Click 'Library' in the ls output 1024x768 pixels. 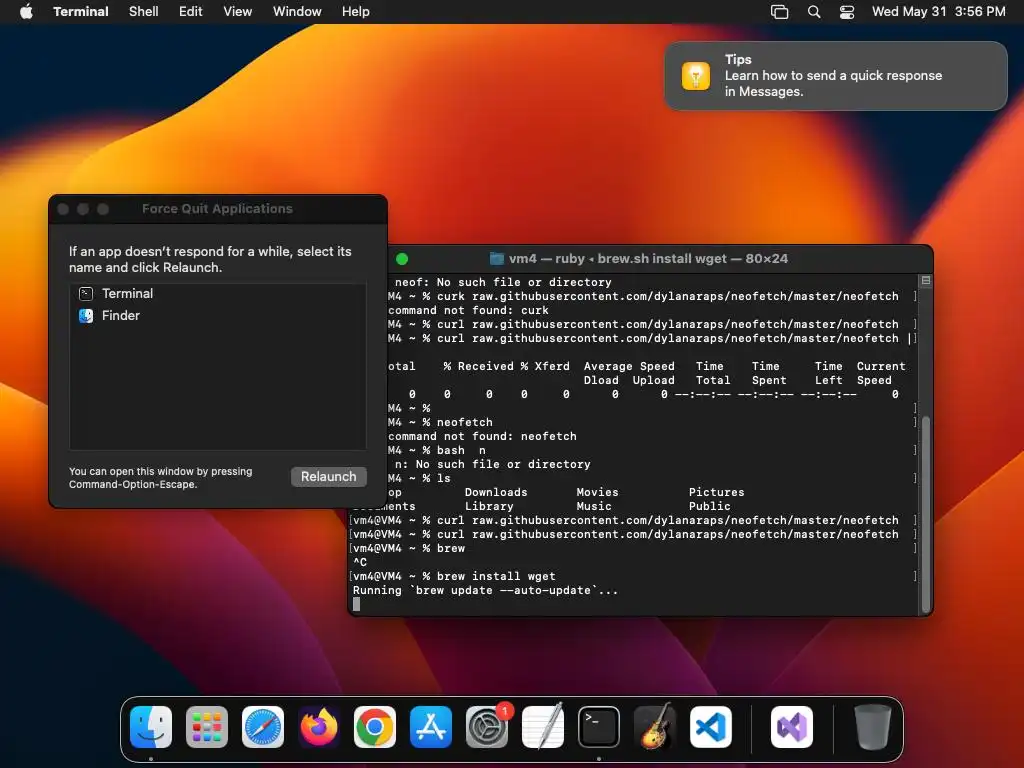coord(488,506)
